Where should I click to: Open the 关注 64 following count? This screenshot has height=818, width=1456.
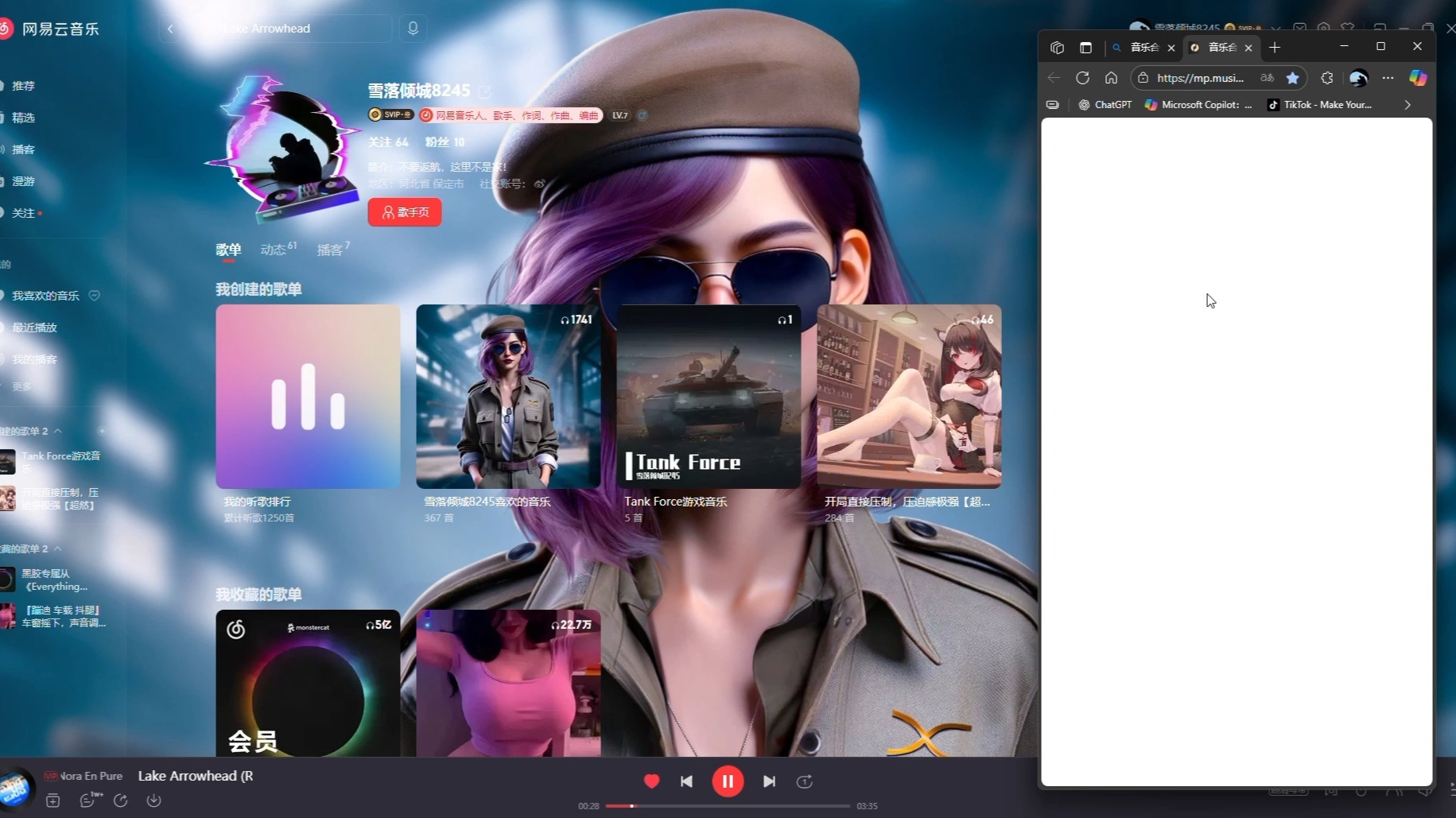point(388,142)
